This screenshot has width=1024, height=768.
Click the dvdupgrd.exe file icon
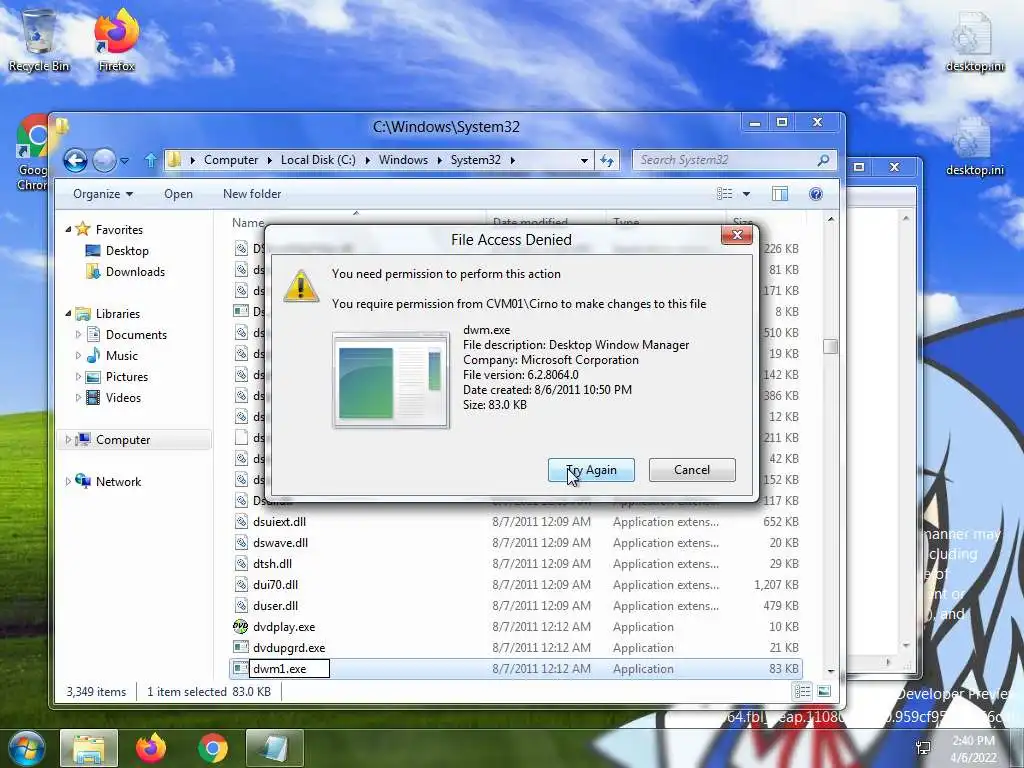pos(241,647)
